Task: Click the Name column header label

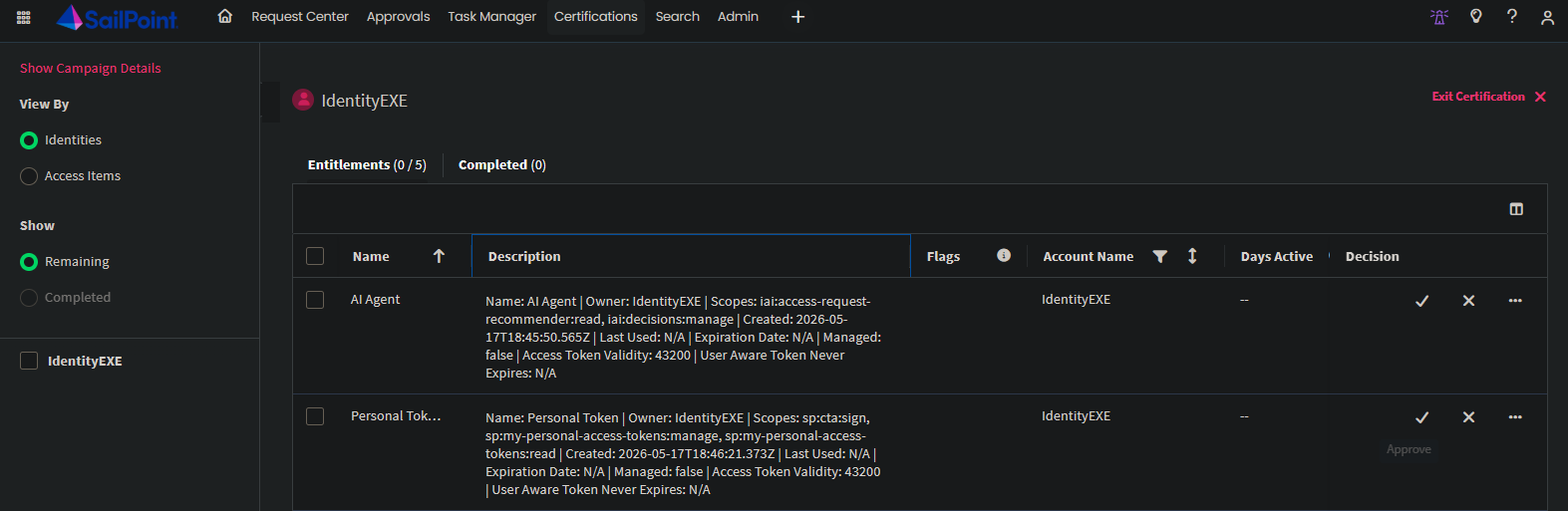Action: pos(371,256)
